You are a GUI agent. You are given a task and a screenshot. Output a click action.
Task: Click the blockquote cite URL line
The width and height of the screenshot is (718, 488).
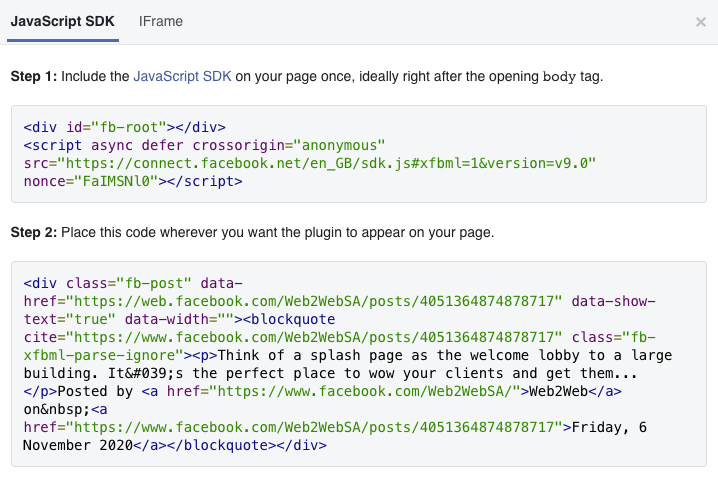[x=293, y=337]
